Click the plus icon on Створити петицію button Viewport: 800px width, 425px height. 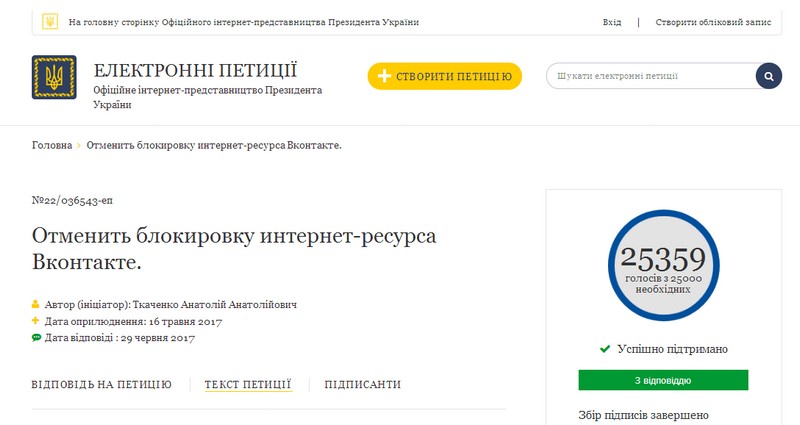[x=384, y=76]
